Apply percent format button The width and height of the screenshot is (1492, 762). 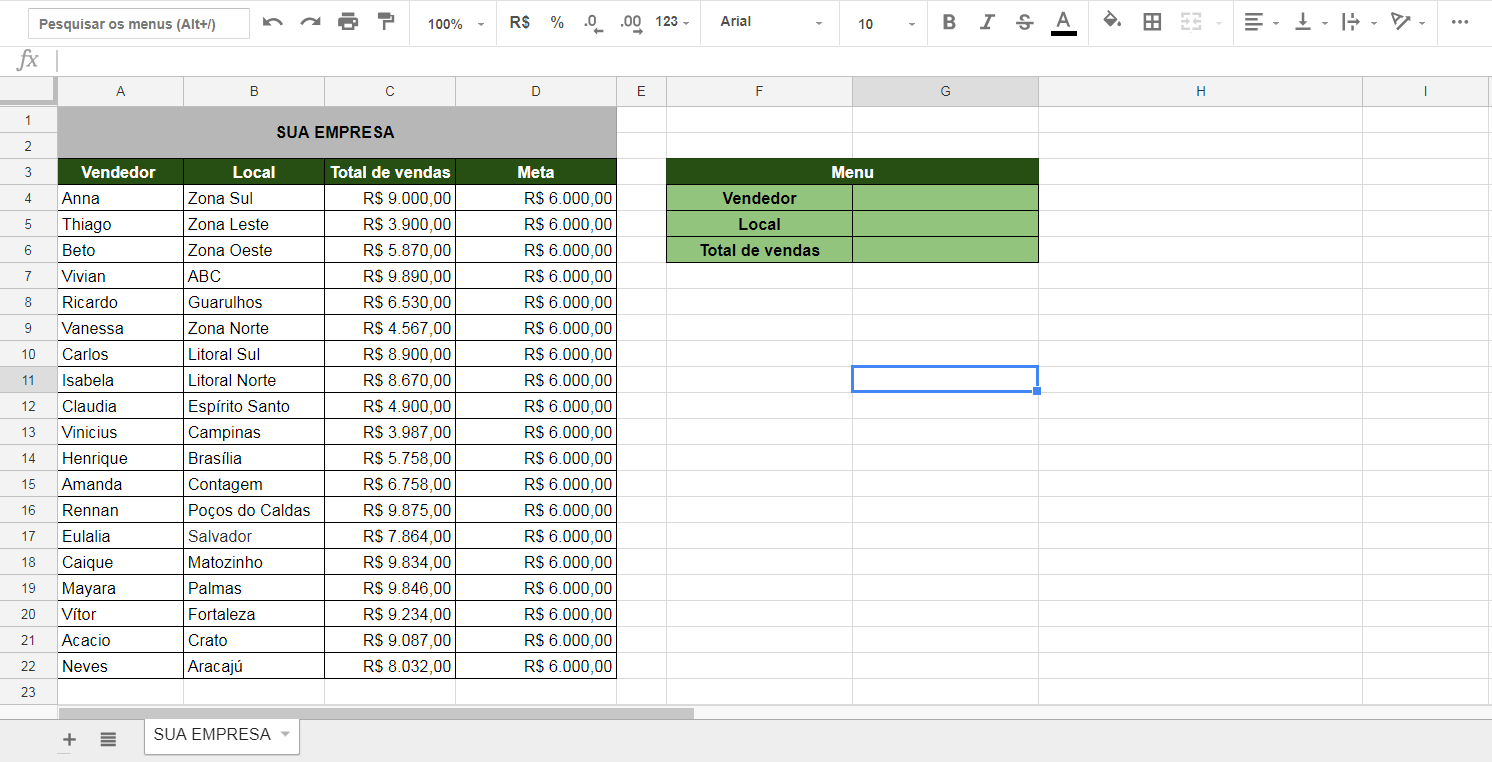click(557, 22)
